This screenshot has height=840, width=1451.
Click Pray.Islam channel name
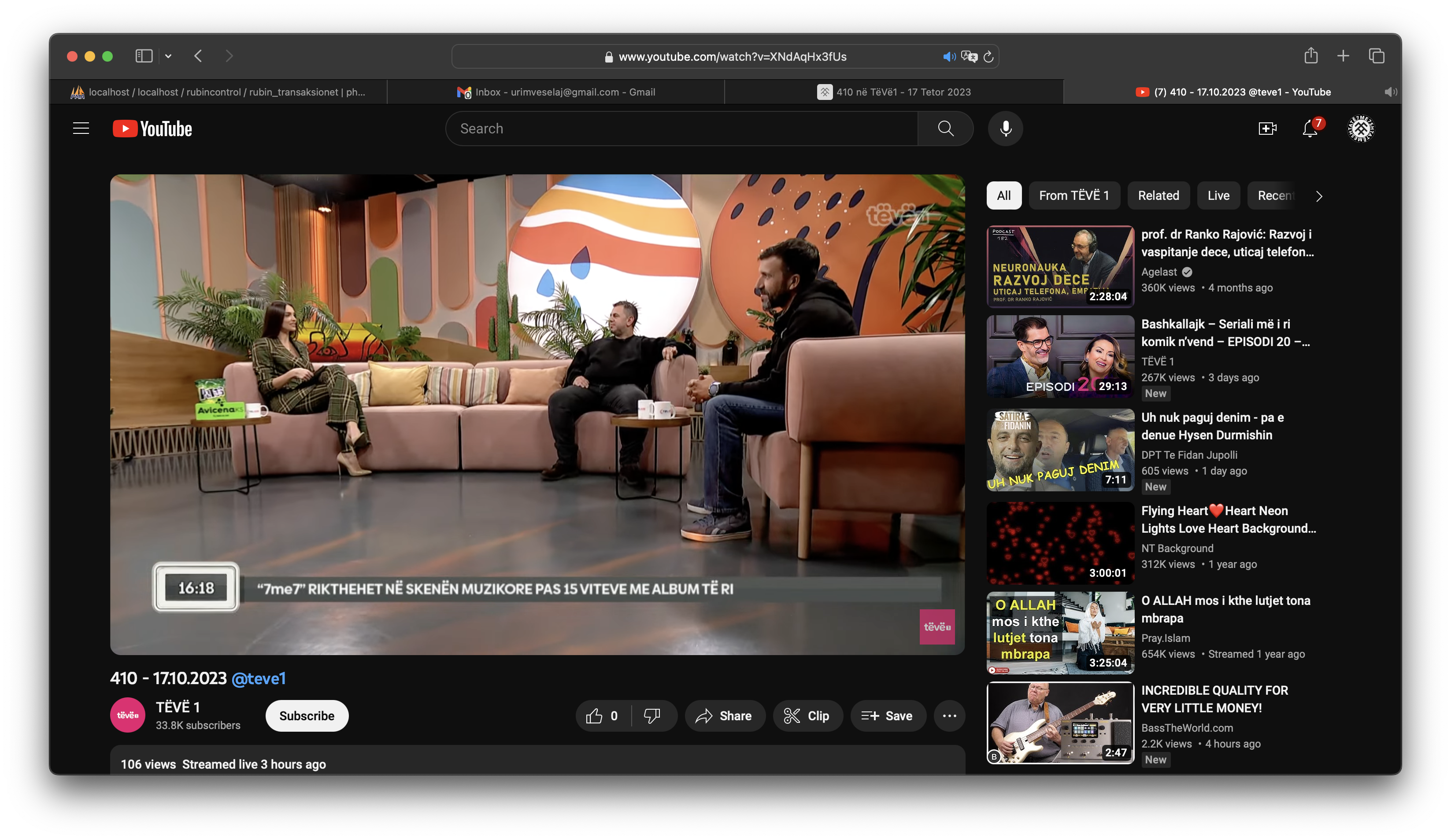click(1166, 638)
